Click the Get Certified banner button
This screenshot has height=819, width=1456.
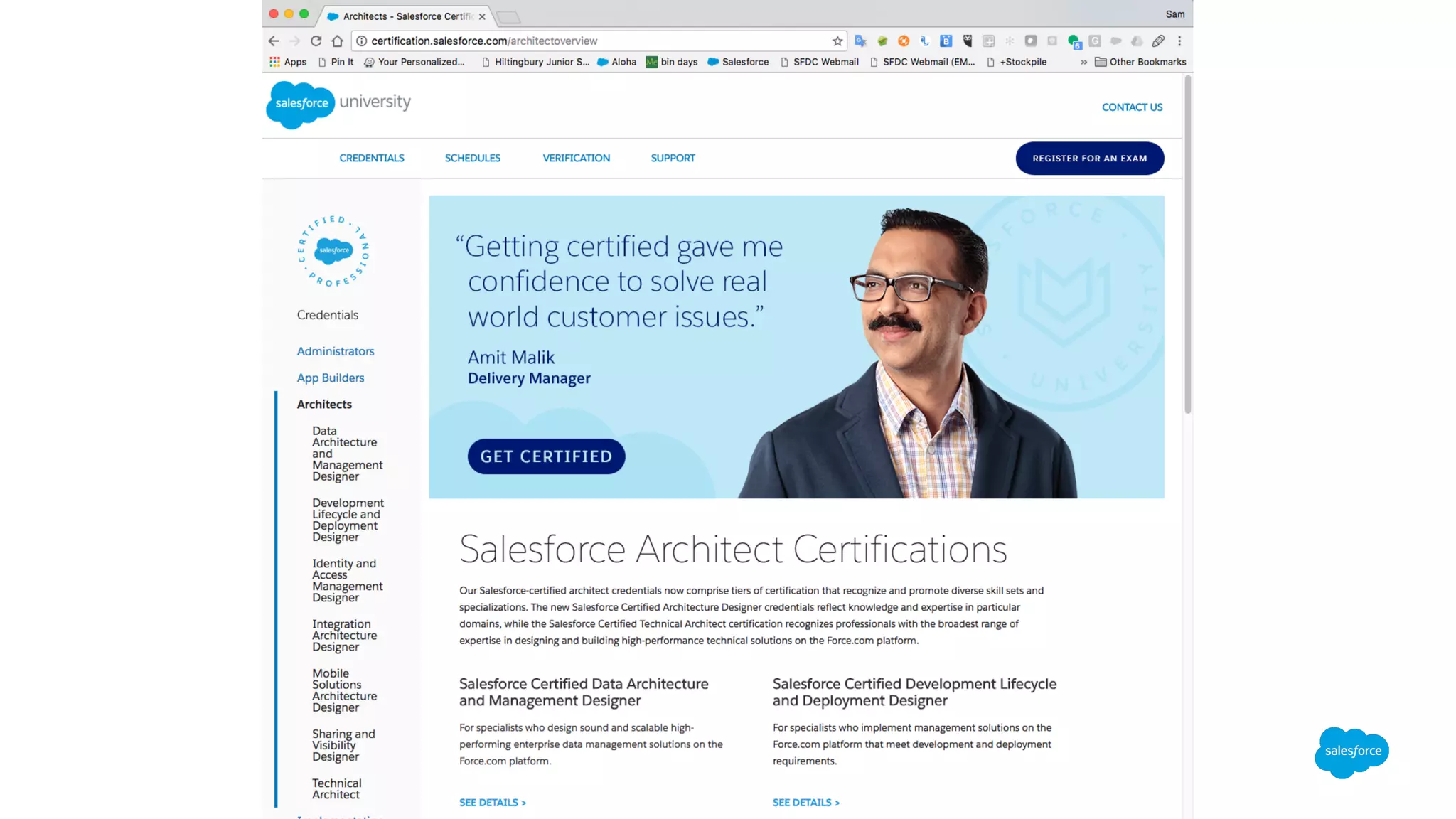[x=546, y=456]
